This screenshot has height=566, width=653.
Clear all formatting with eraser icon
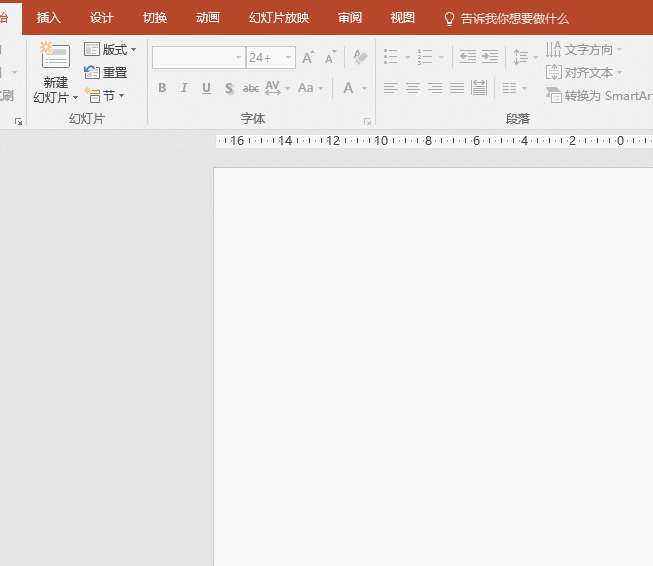pyautogui.click(x=360, y=58)
